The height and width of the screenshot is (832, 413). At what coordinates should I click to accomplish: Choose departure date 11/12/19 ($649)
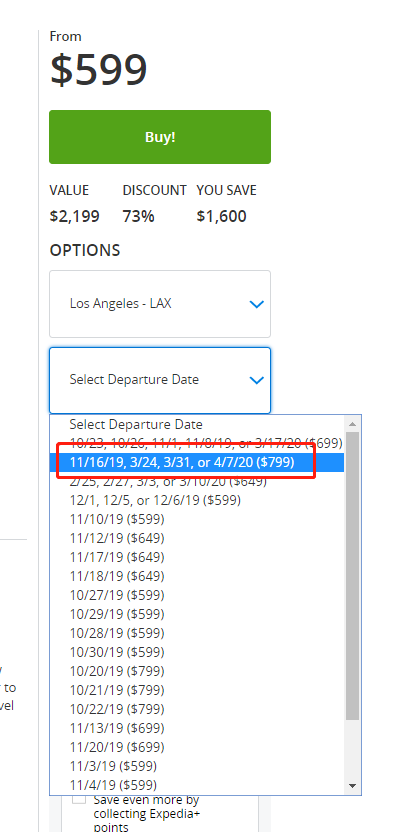197,539
